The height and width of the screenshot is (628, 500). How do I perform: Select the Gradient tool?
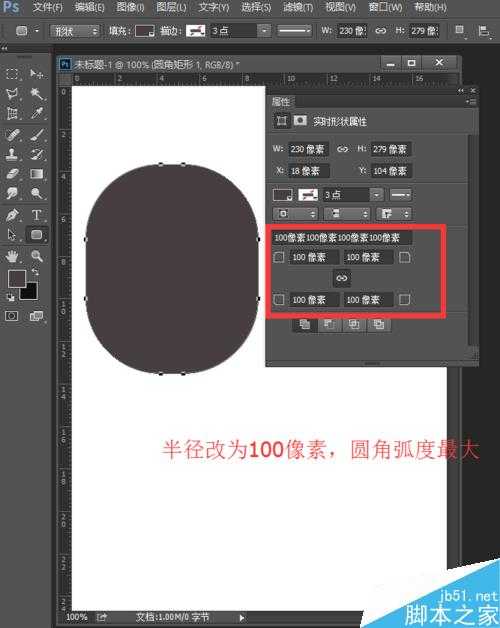click(x=37, y=174)
